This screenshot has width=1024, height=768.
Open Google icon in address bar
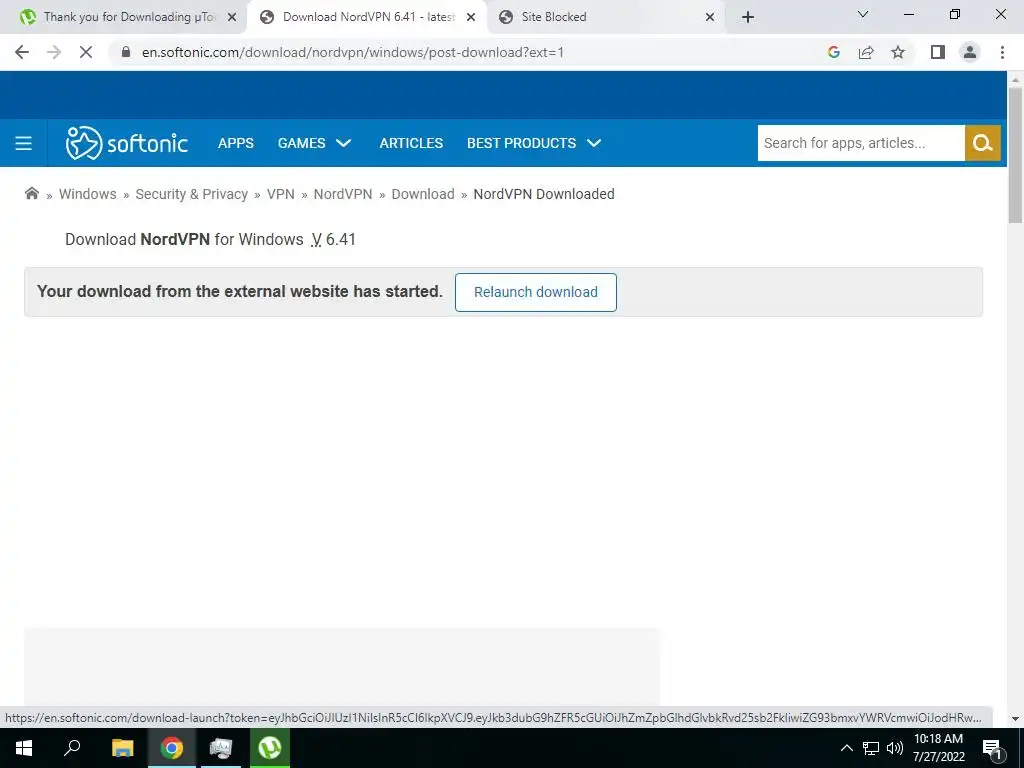833,52
